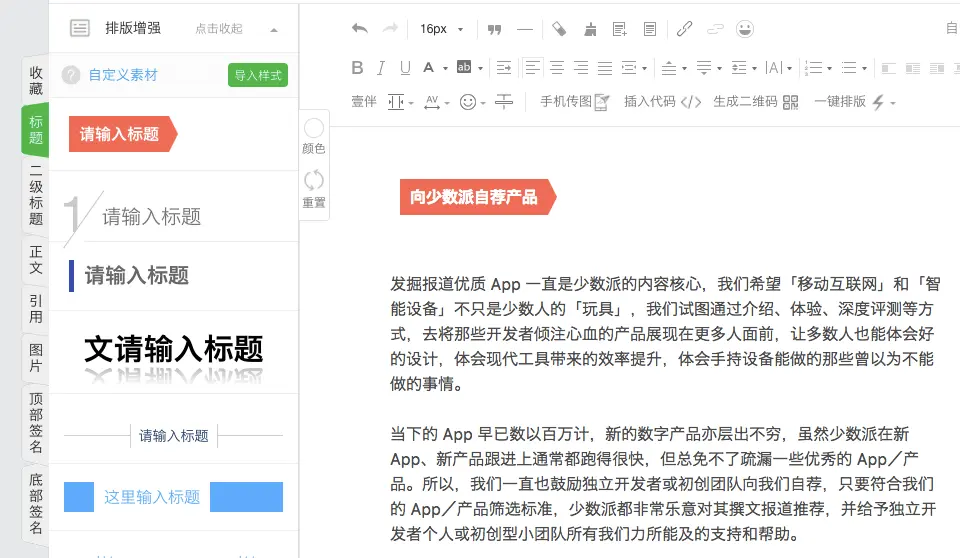
Task: Switch to the 图片 tab
Action: coord(36,358)
